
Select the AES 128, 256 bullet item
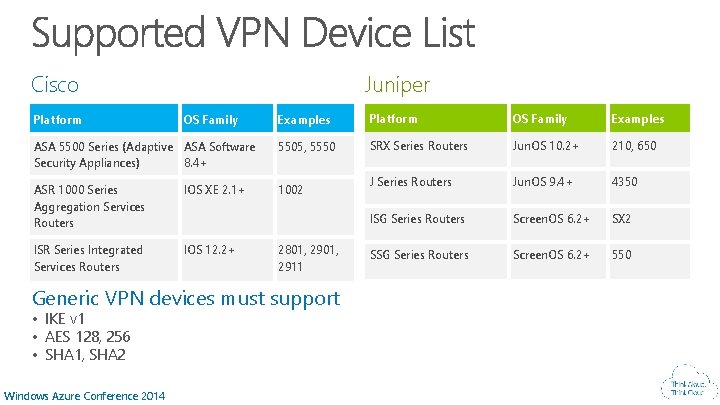(87, 337)
